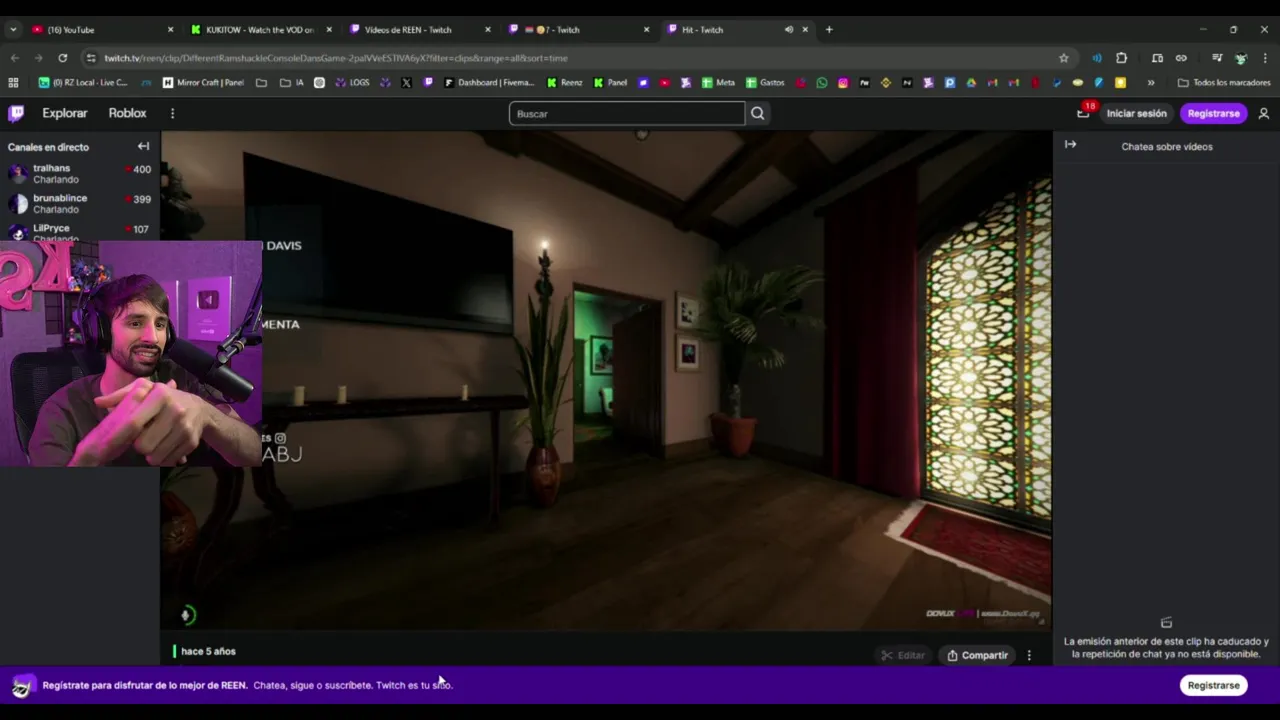Open the blue sound extension icon
This screenshot has height=720, width=1280.
pyautogui.click(x=1097, y=58)
